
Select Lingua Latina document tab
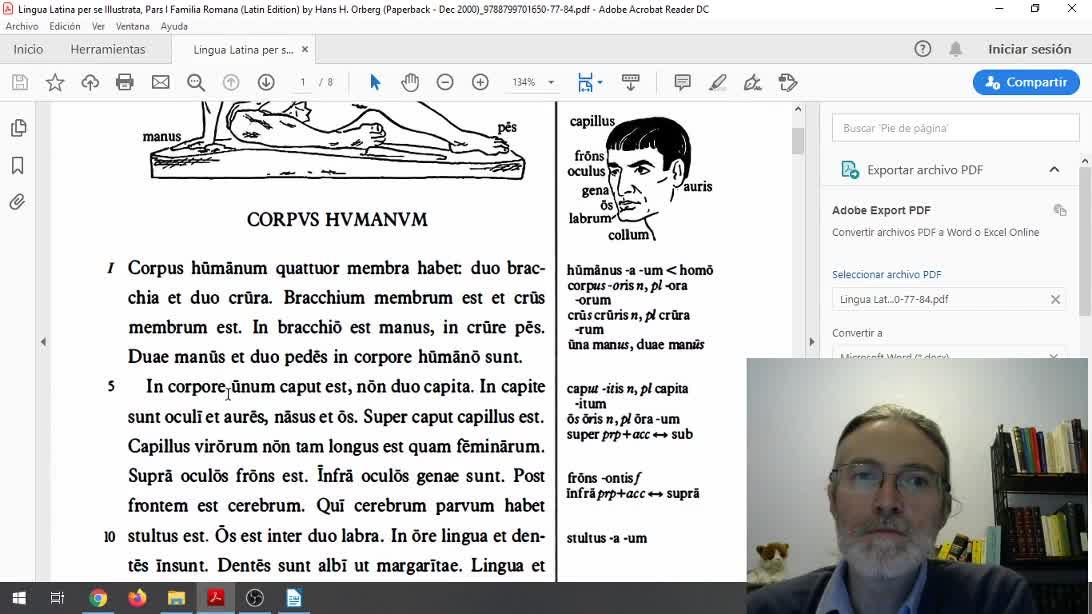242,50
